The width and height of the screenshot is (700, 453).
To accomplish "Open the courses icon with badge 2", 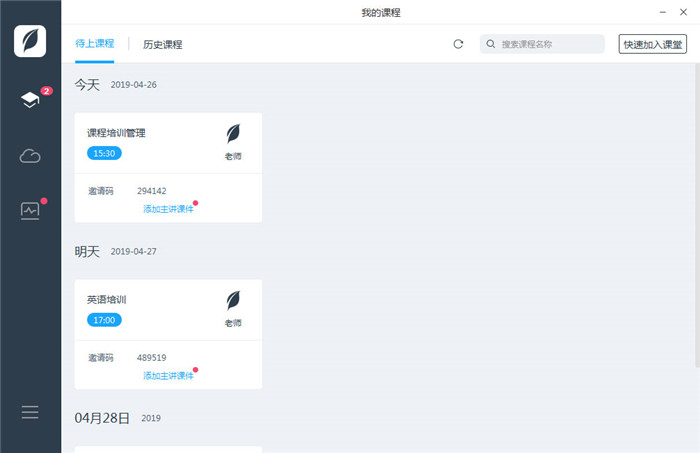I will (30, 100).
